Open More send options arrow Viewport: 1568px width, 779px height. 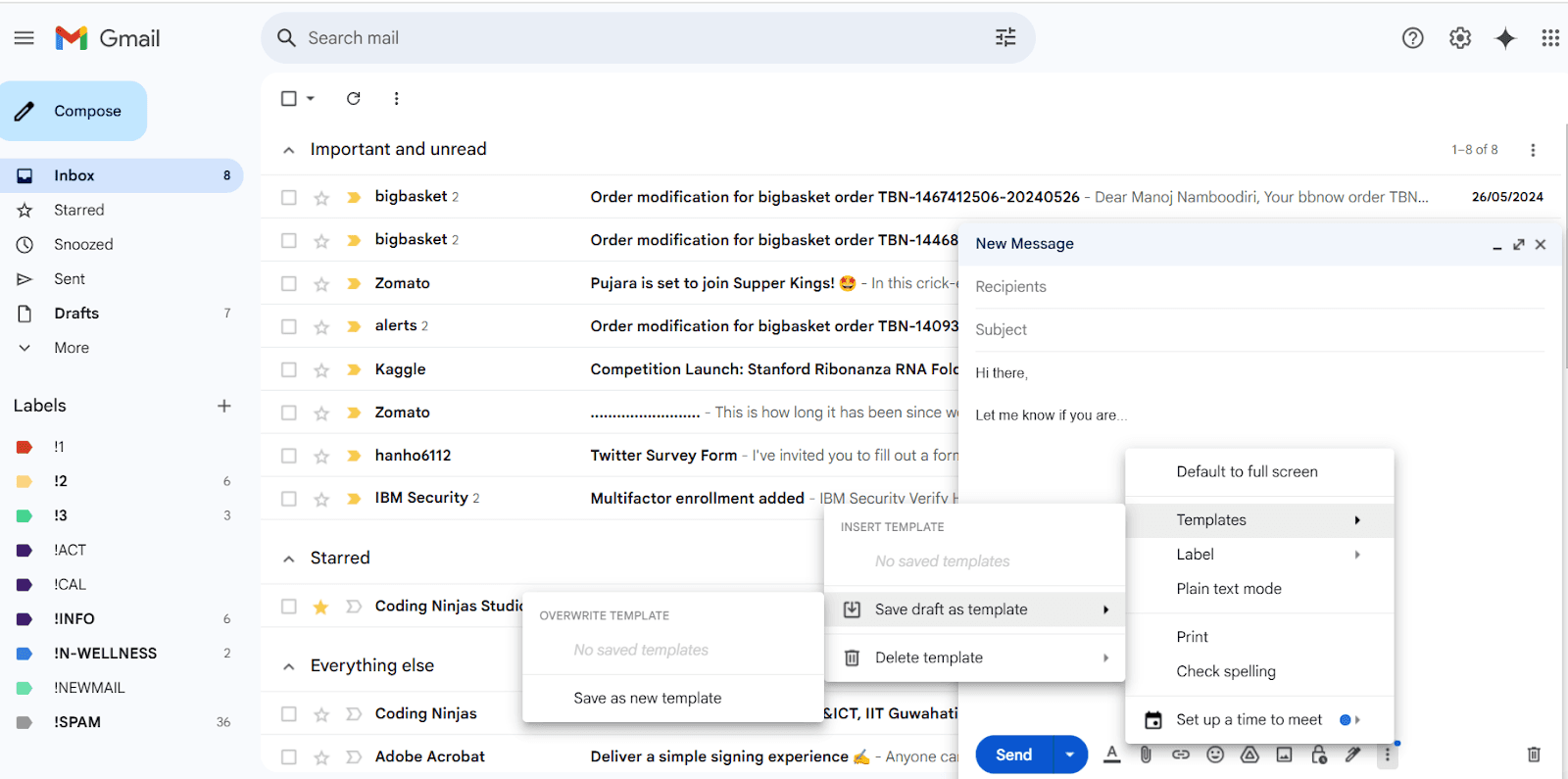pyautogui.click(x=1070, y=755)
